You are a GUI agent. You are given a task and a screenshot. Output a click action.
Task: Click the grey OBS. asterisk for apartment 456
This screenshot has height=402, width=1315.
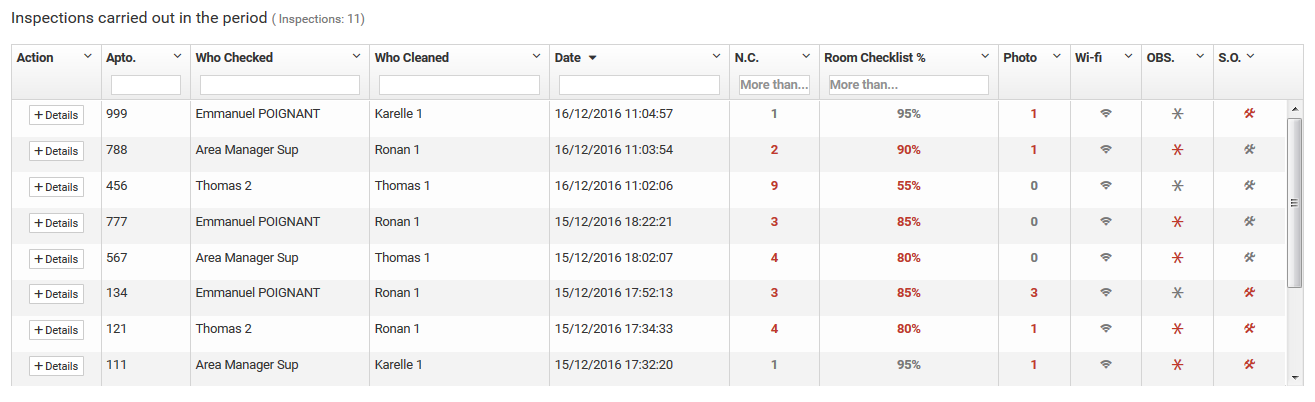1177,186
